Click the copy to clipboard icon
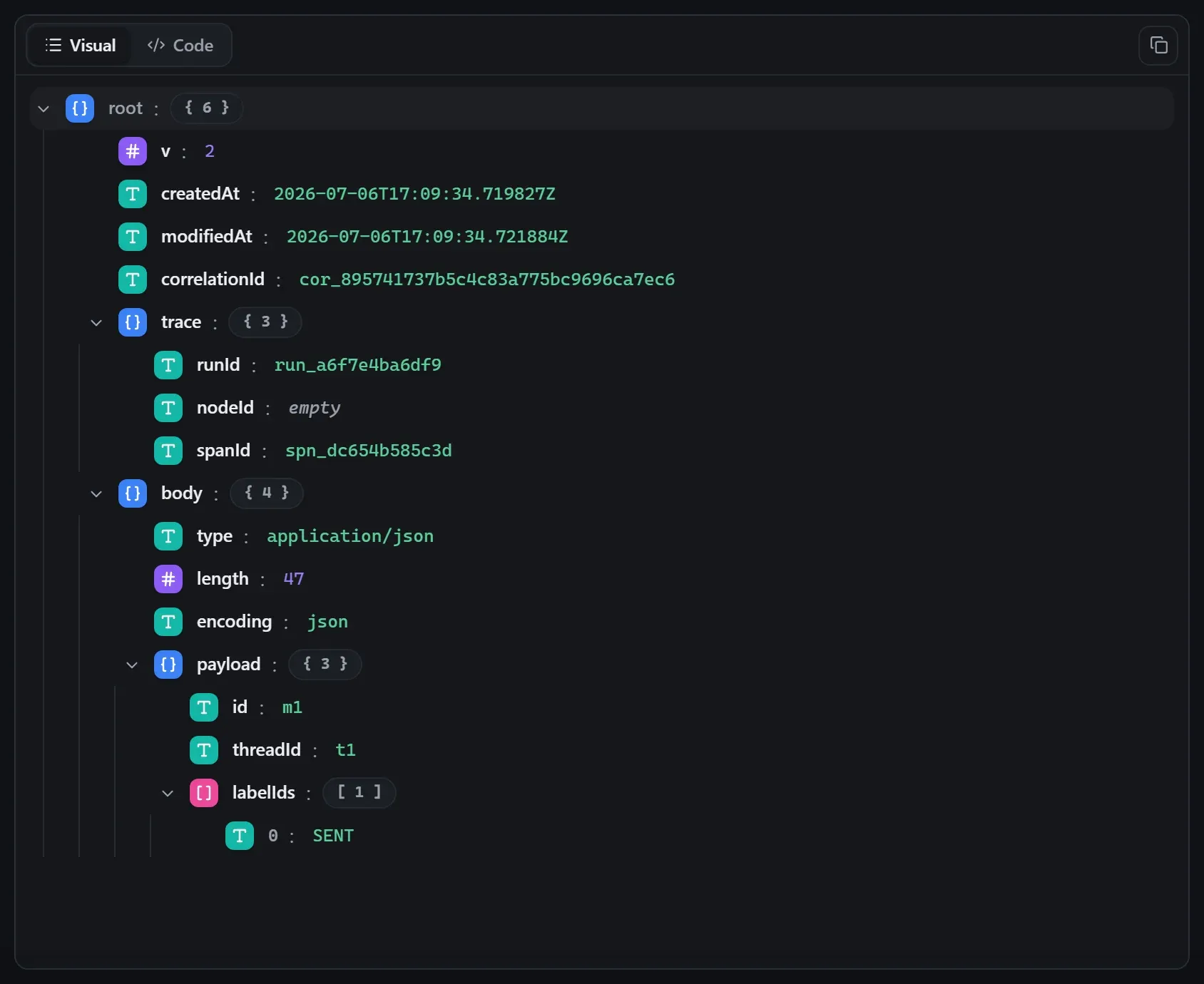 point(1158,46)
